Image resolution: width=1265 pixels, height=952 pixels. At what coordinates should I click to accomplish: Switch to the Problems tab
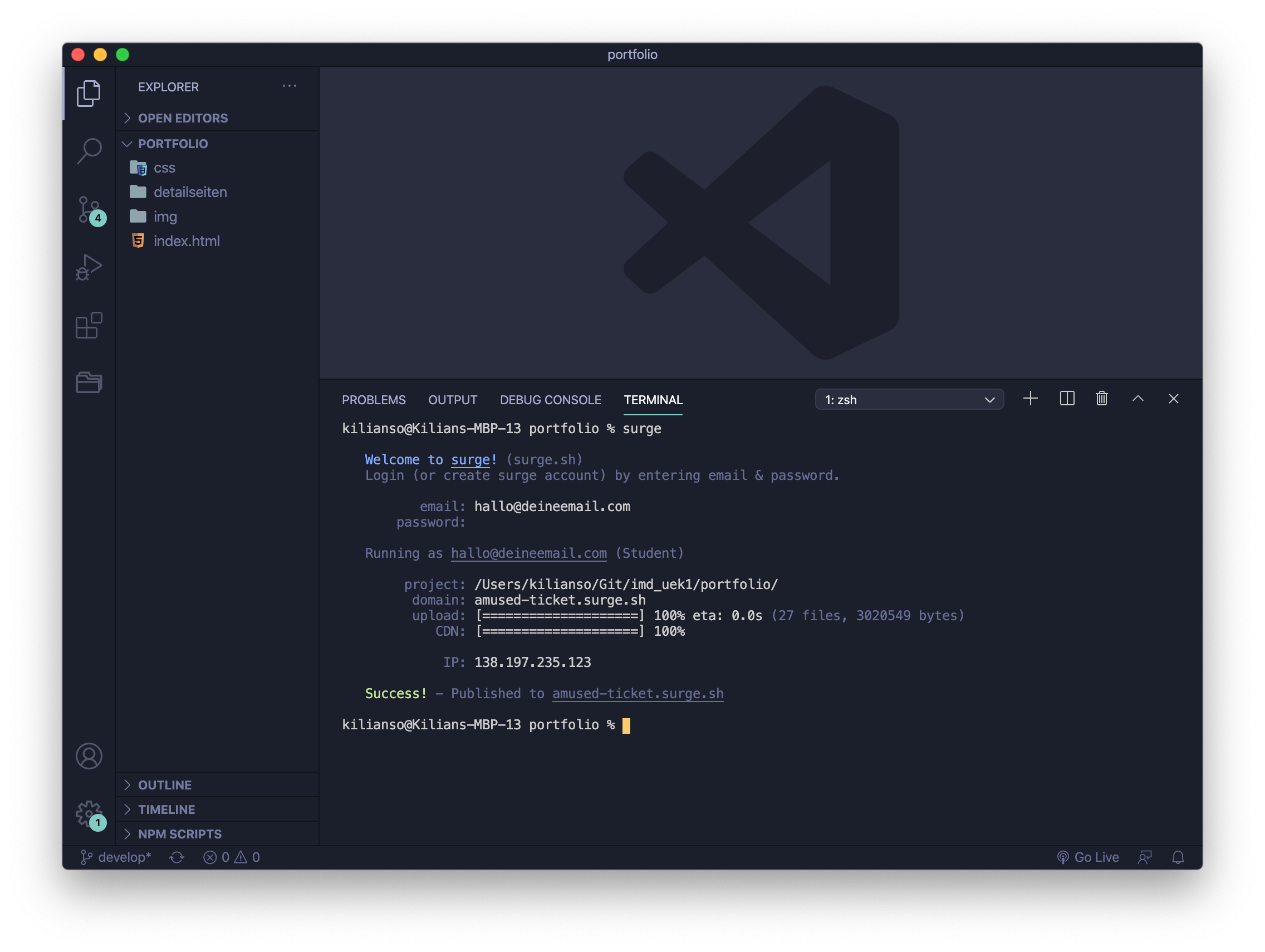374,400
